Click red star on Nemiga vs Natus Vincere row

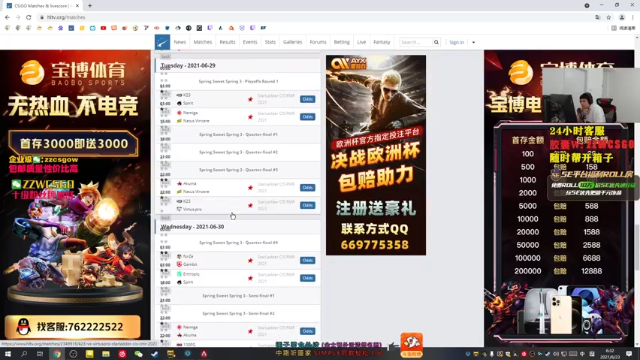click(250, 117)
